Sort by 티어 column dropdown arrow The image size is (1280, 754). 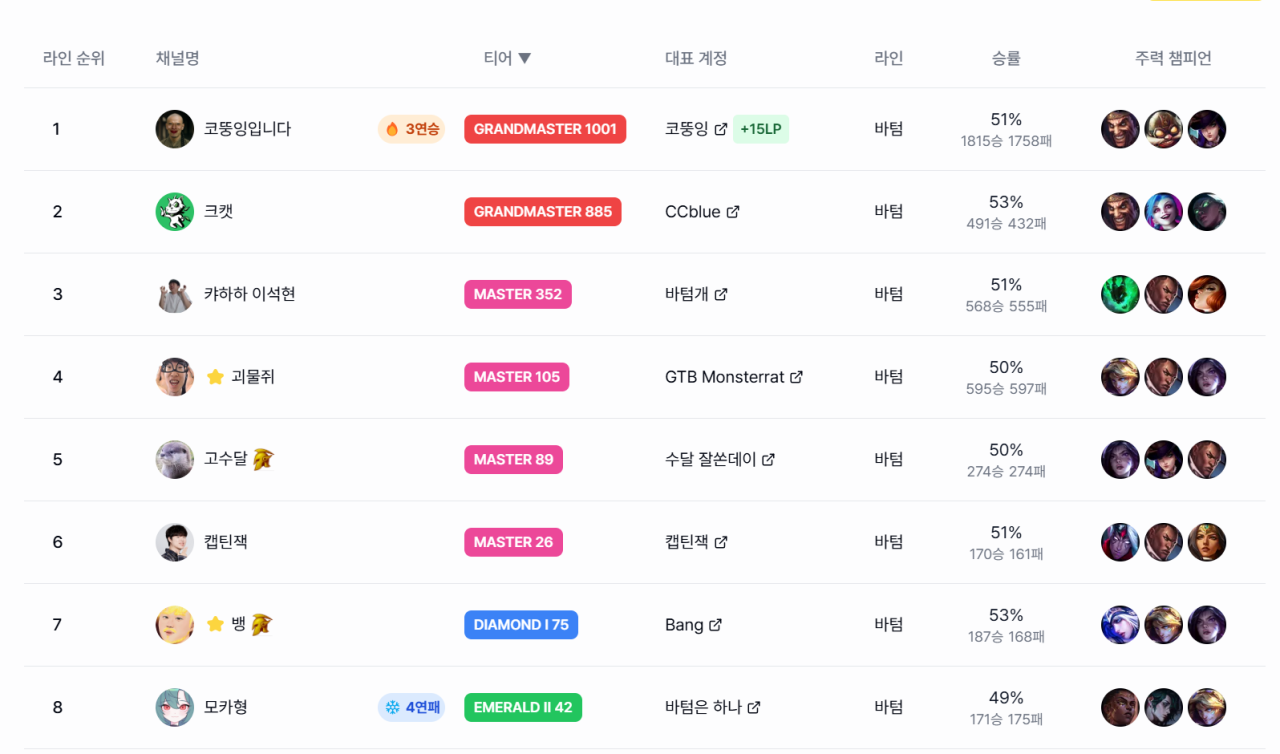(x=525, y=58)
